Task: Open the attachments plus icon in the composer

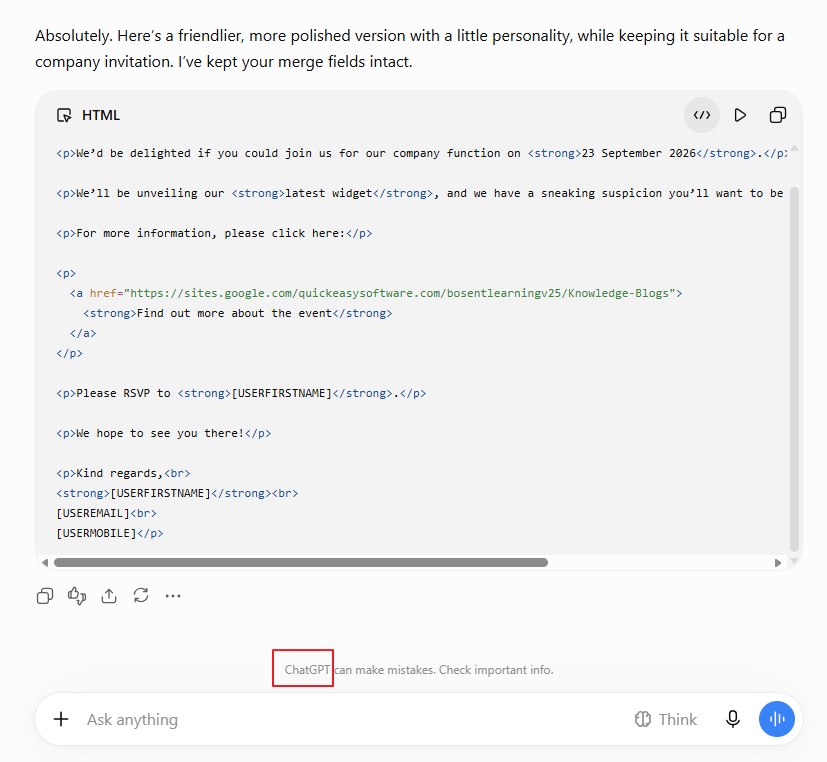Action: (61, 719)
